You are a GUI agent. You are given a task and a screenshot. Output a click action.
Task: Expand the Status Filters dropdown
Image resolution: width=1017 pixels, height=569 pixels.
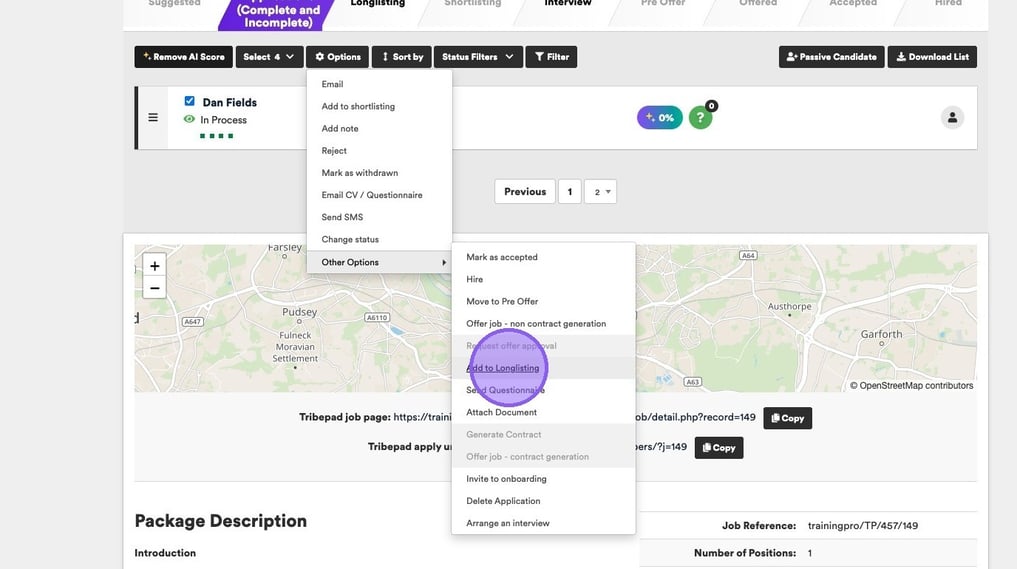[478, 57]
